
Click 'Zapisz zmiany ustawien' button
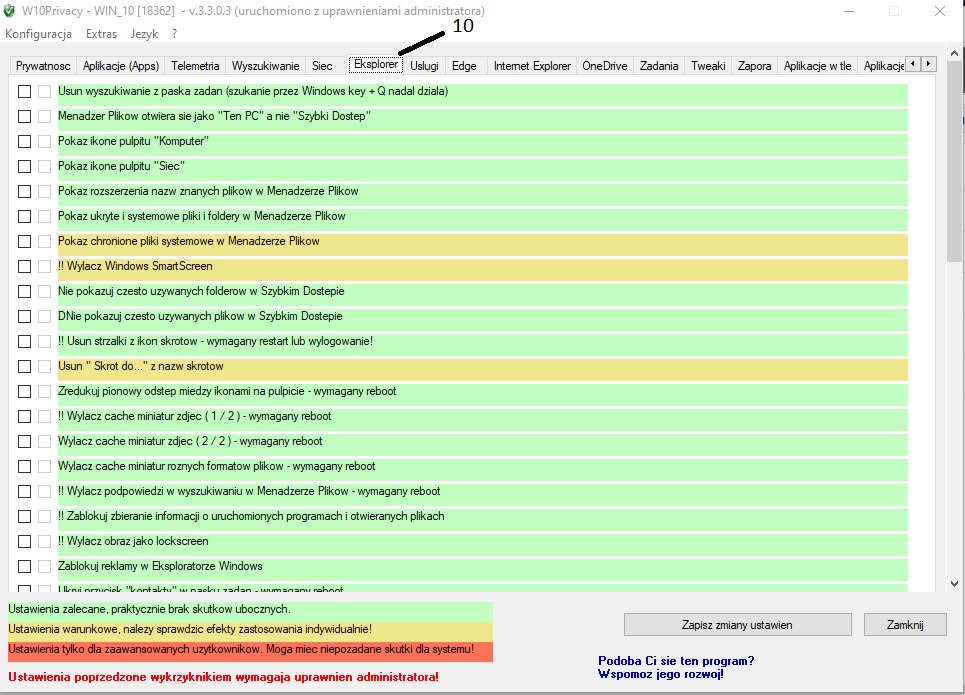(737, 625)
